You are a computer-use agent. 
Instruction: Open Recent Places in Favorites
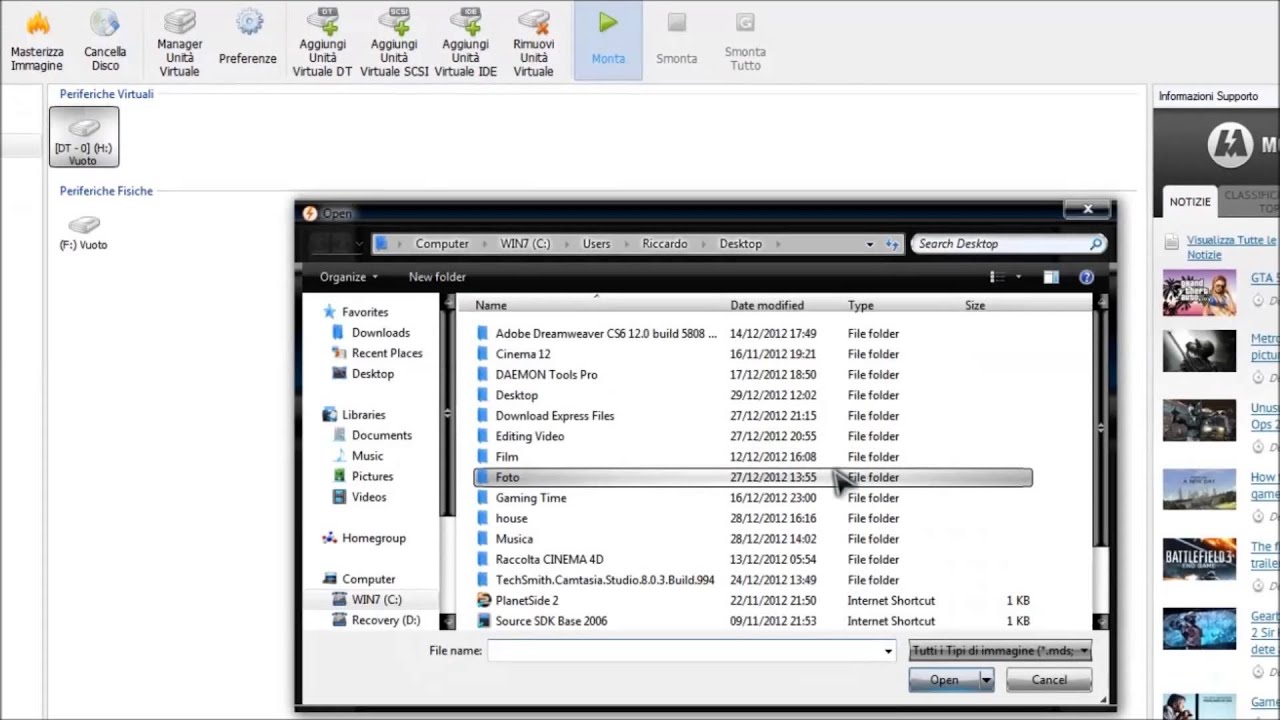click(377, 353)
